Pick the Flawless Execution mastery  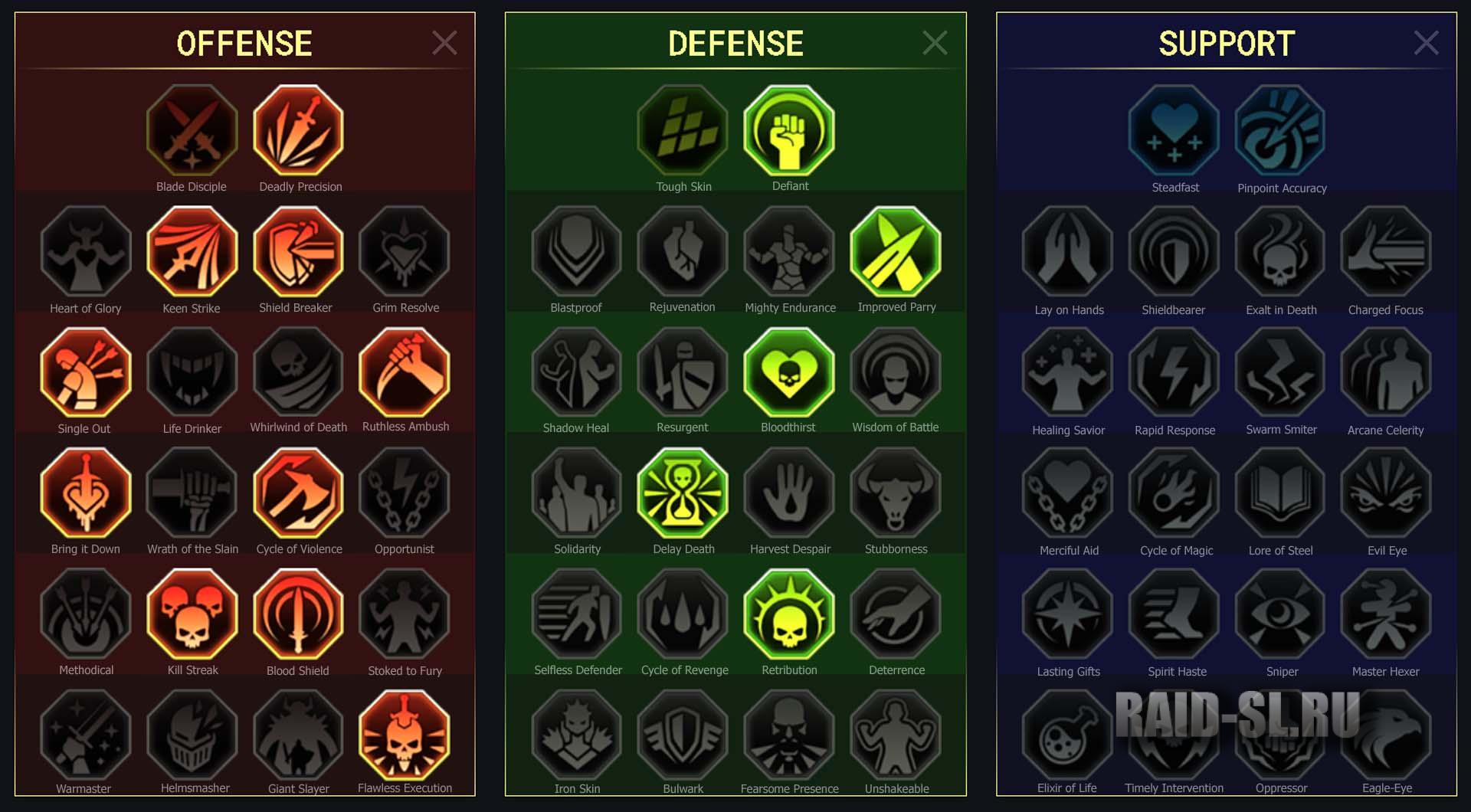405,735
